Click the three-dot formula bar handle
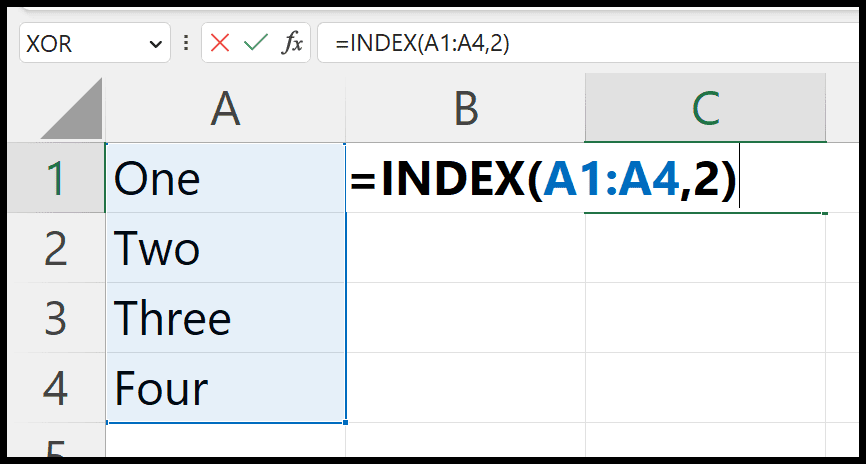This screenshot has height=464, width=866. (186, 43)
